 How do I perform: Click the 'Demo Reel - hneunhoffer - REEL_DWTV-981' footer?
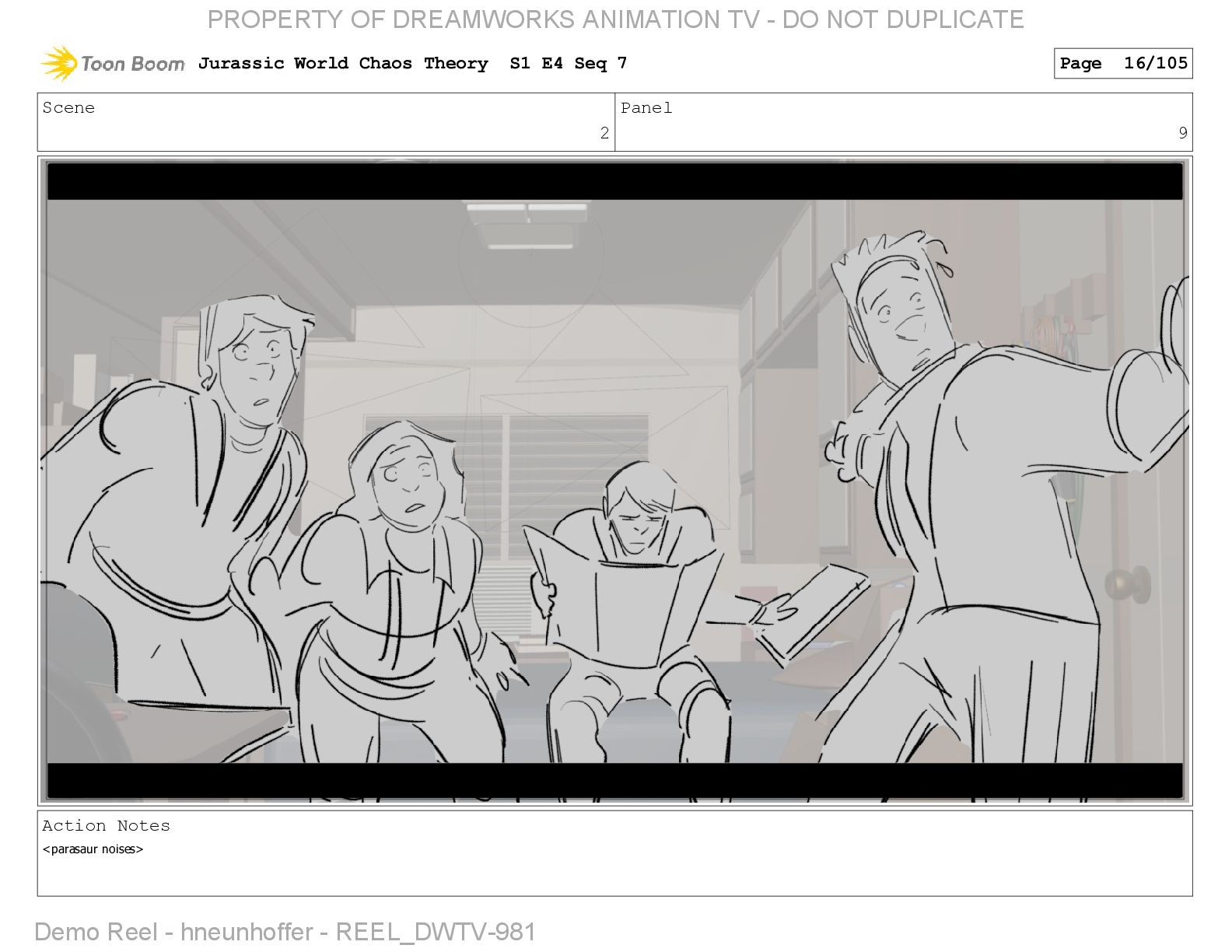pos(285,931)
